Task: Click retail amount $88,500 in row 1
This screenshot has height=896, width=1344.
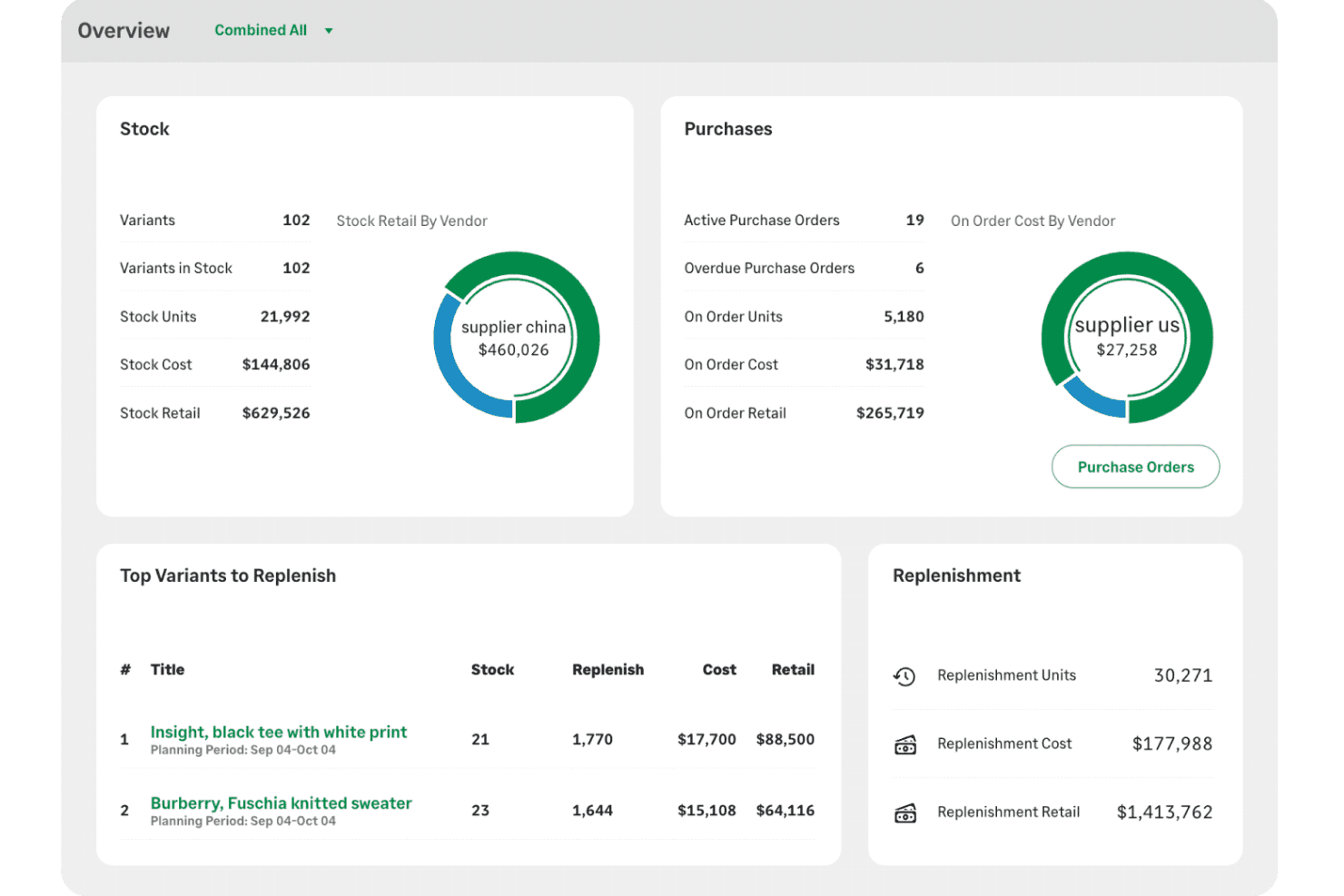Action: click(x=786, y=740)
